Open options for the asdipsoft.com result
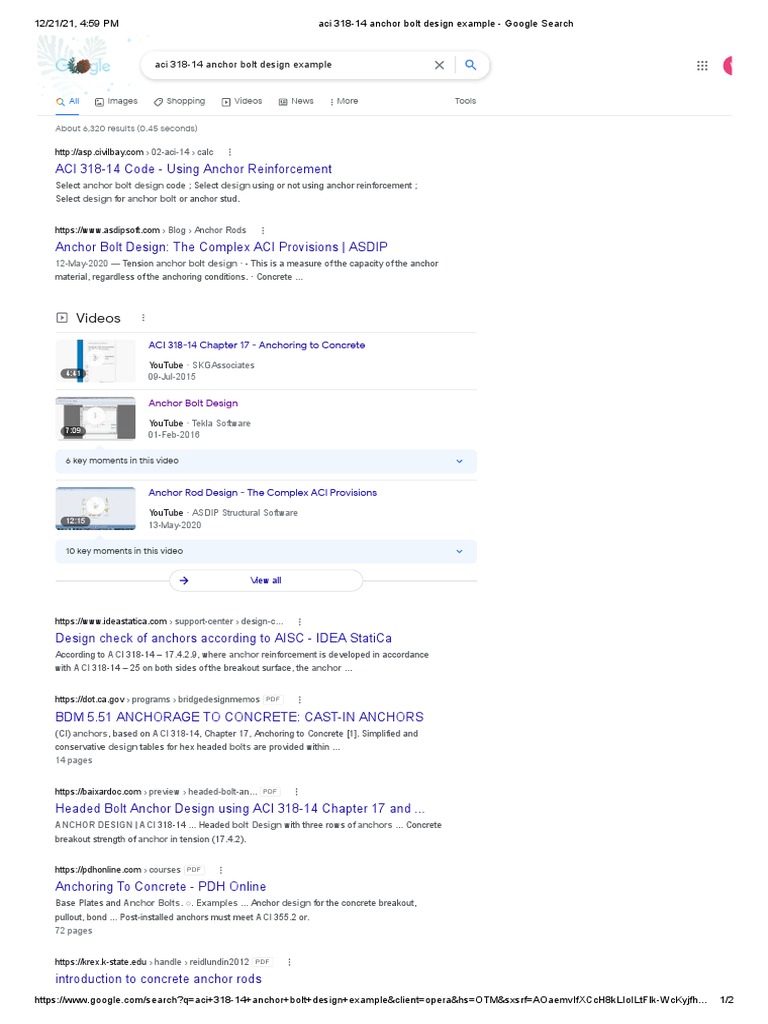This screenshot has width=768, height=1024. point(263,231)
